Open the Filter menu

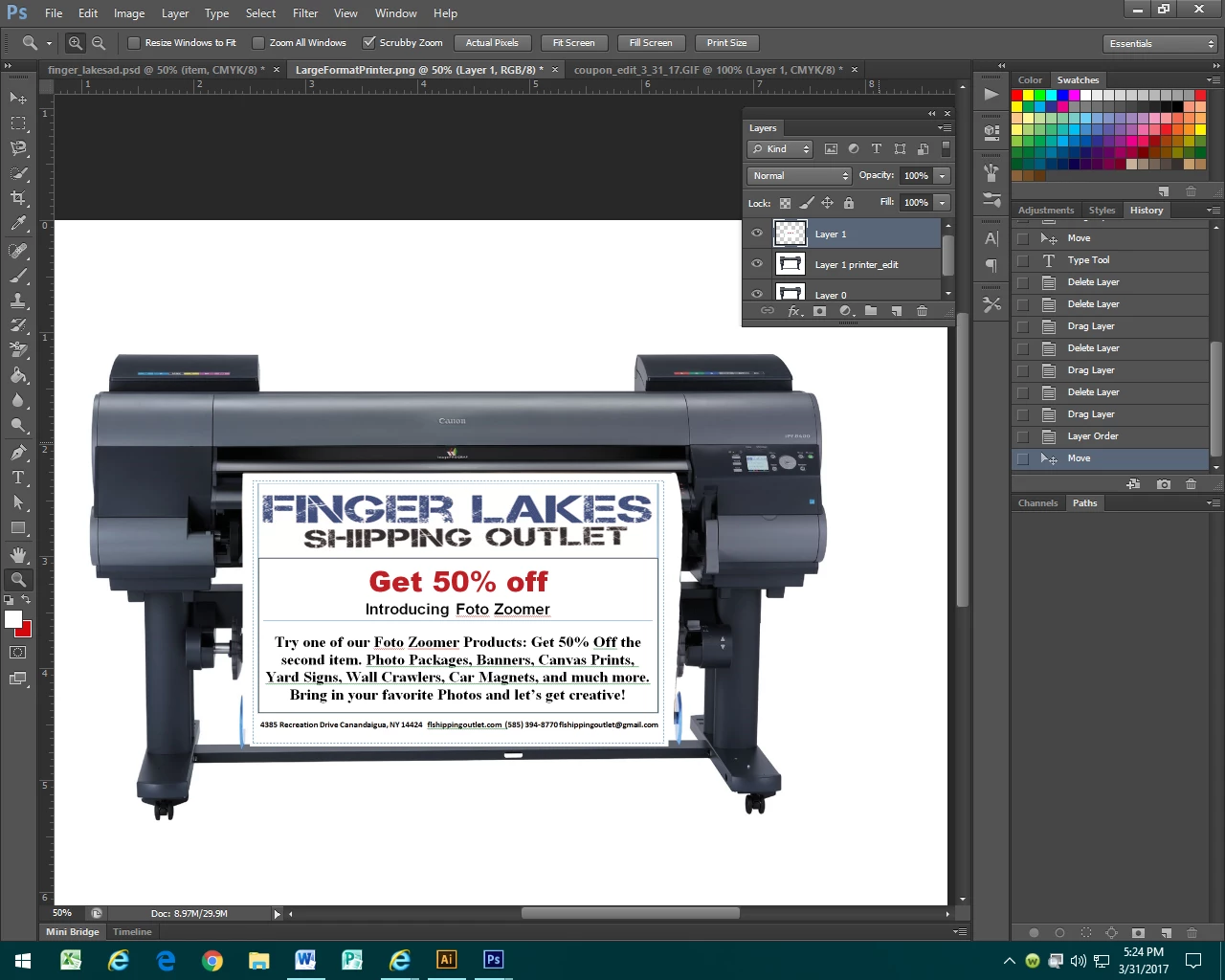point(305,13)
